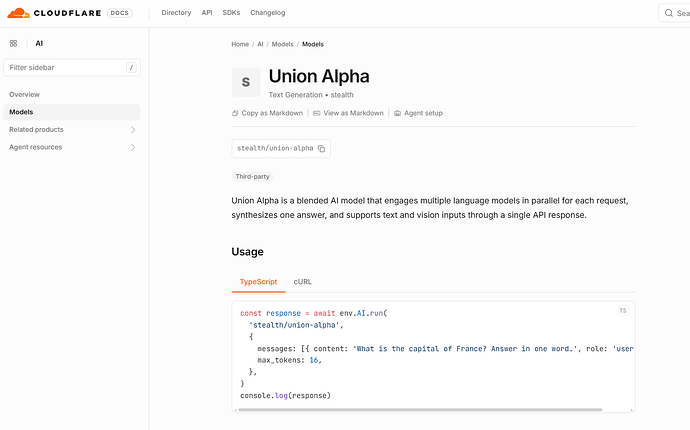Switch to the TypeScript tab

click(258, 282)
